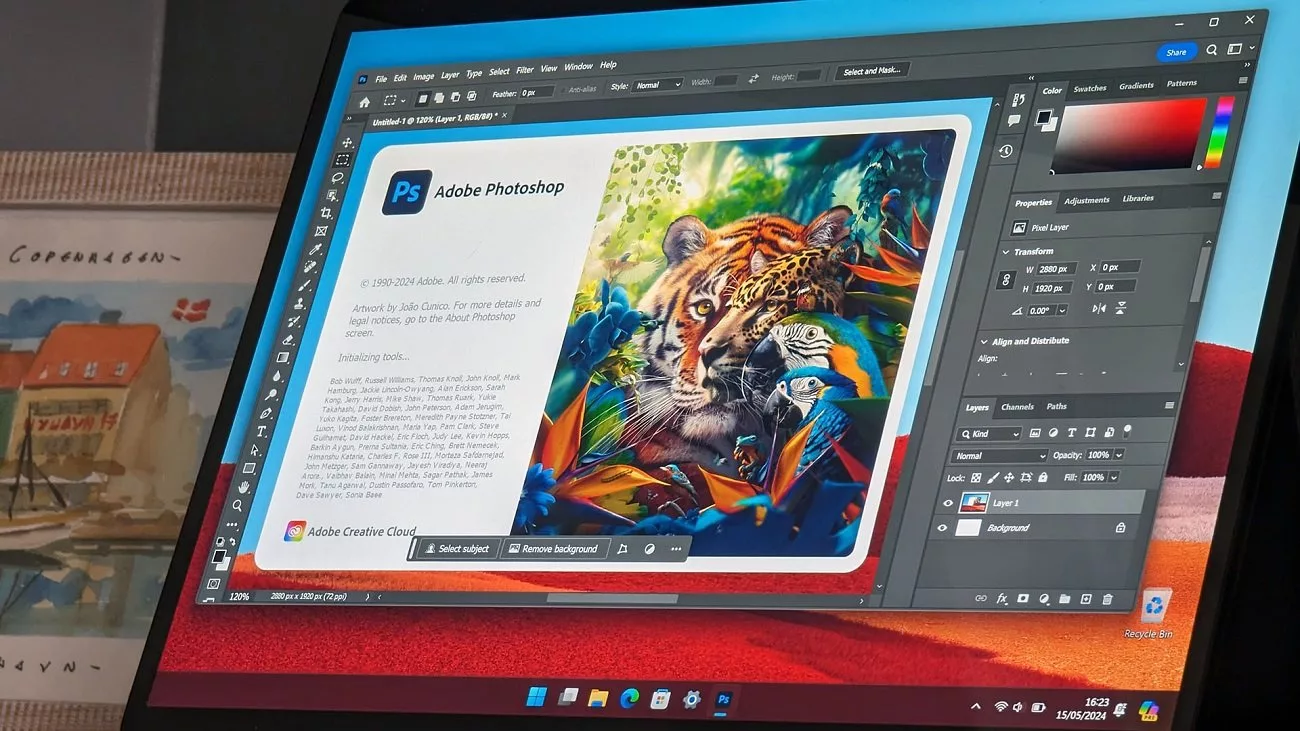This screenshot has width=1300, height=731.
Task: Open the layer blend mode dropdown
Action: (x=1000, y=456)
